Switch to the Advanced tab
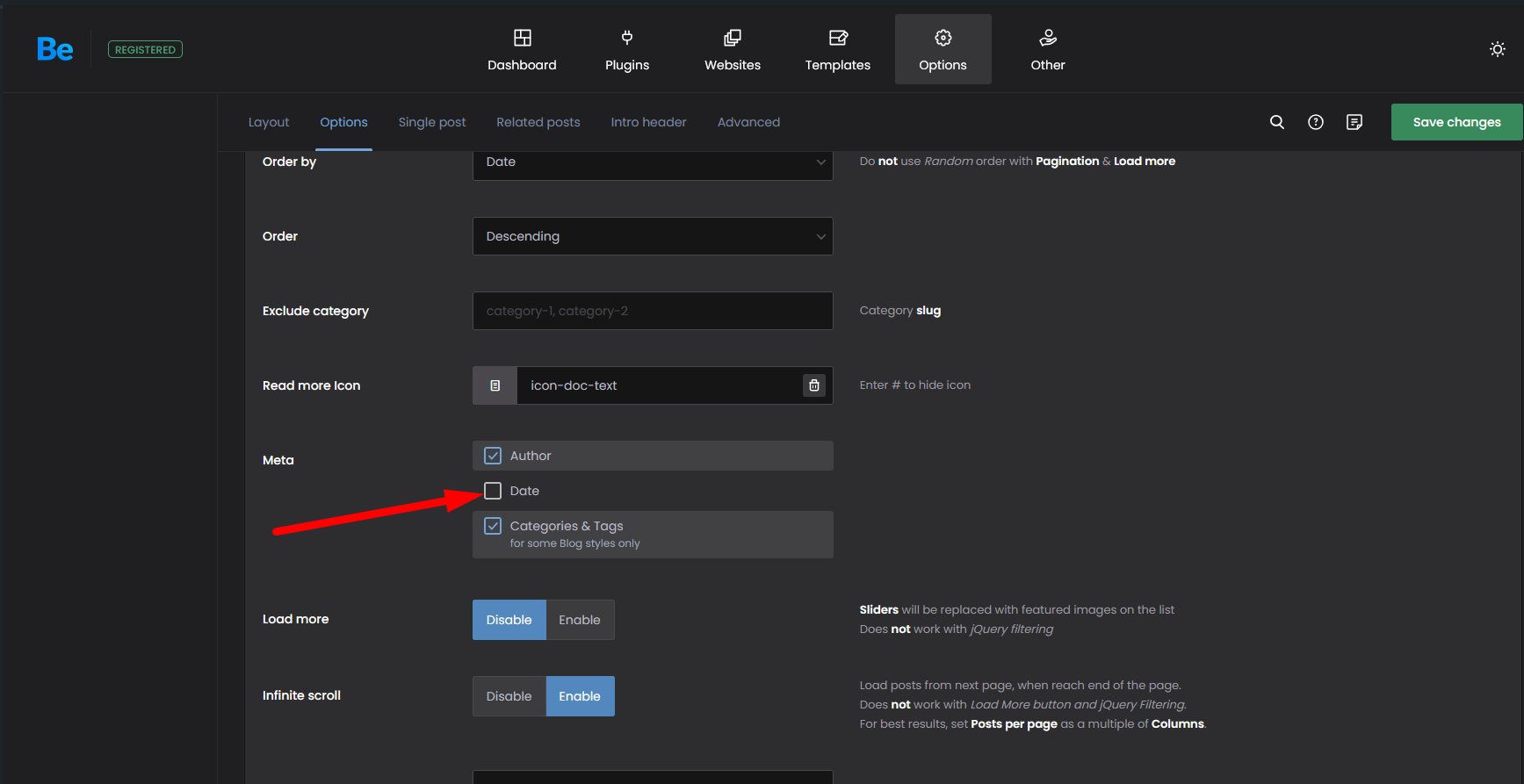This screenshot has height=784, width=1524. [748, 122]
